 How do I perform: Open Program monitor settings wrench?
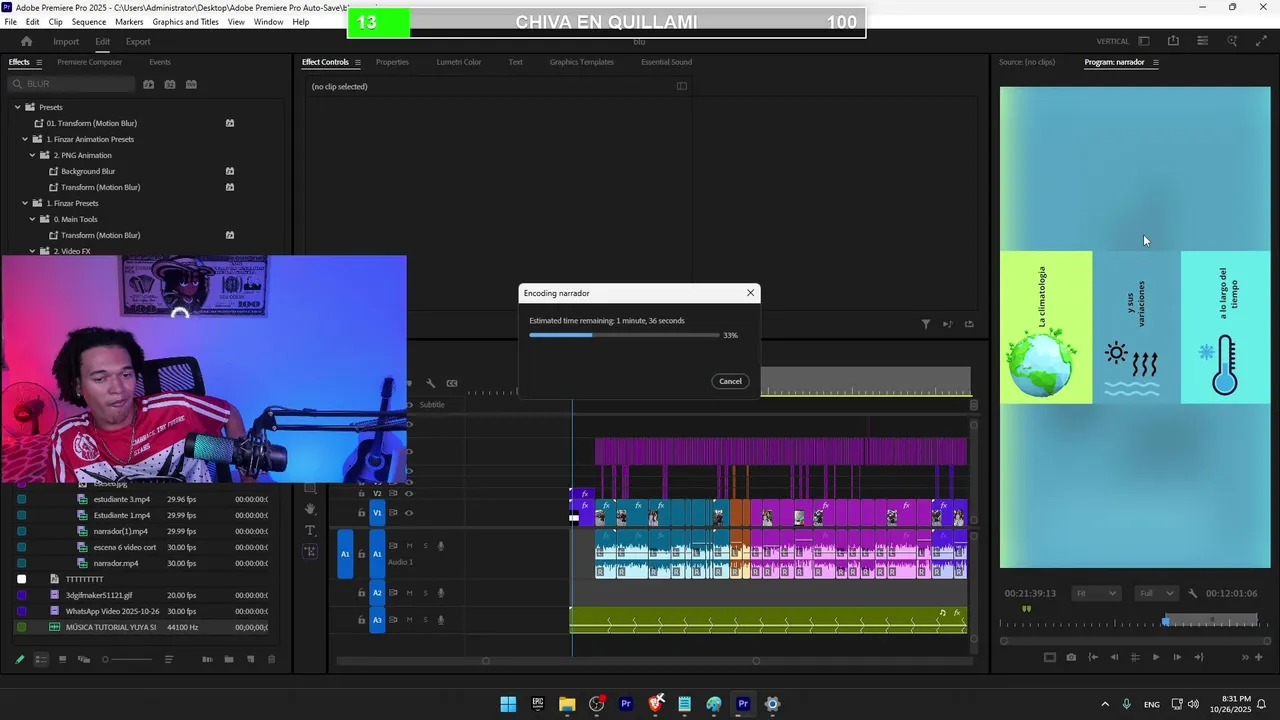click(1195, 593)
